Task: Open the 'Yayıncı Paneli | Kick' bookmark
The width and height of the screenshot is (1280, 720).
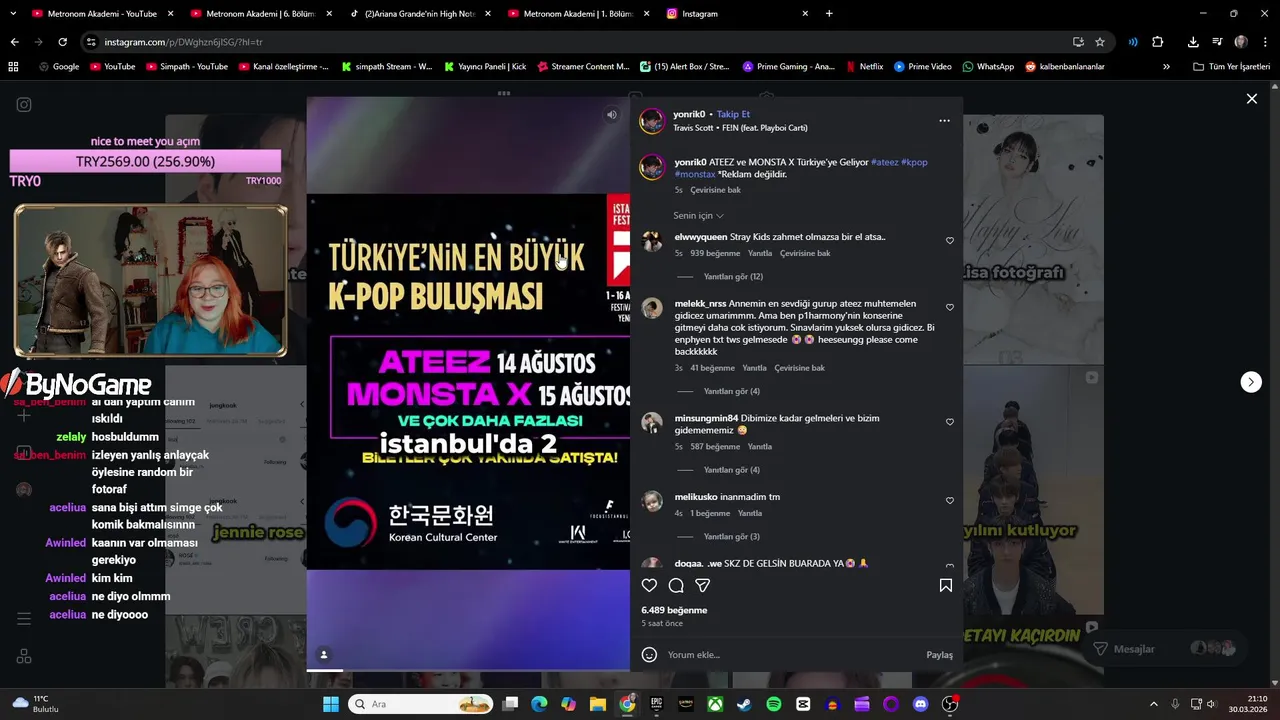Action: coord(484,66)
